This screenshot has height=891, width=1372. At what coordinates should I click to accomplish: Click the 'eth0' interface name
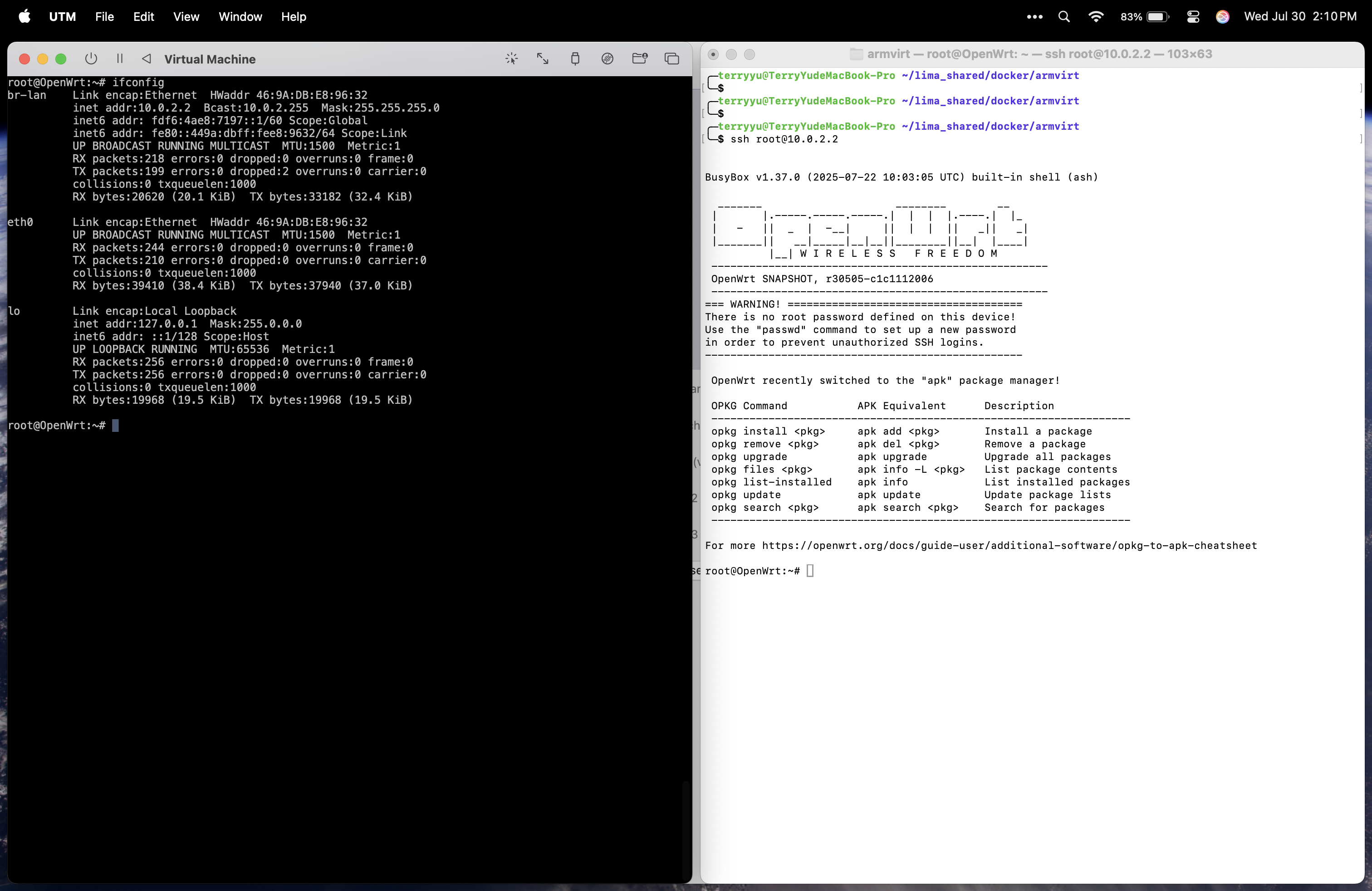coord(20,222)
